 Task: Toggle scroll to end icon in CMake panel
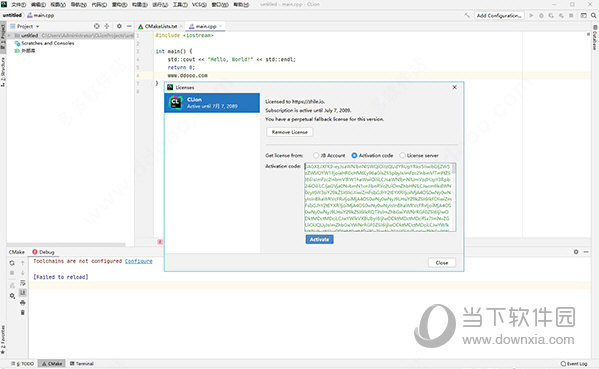pos(23,293)
